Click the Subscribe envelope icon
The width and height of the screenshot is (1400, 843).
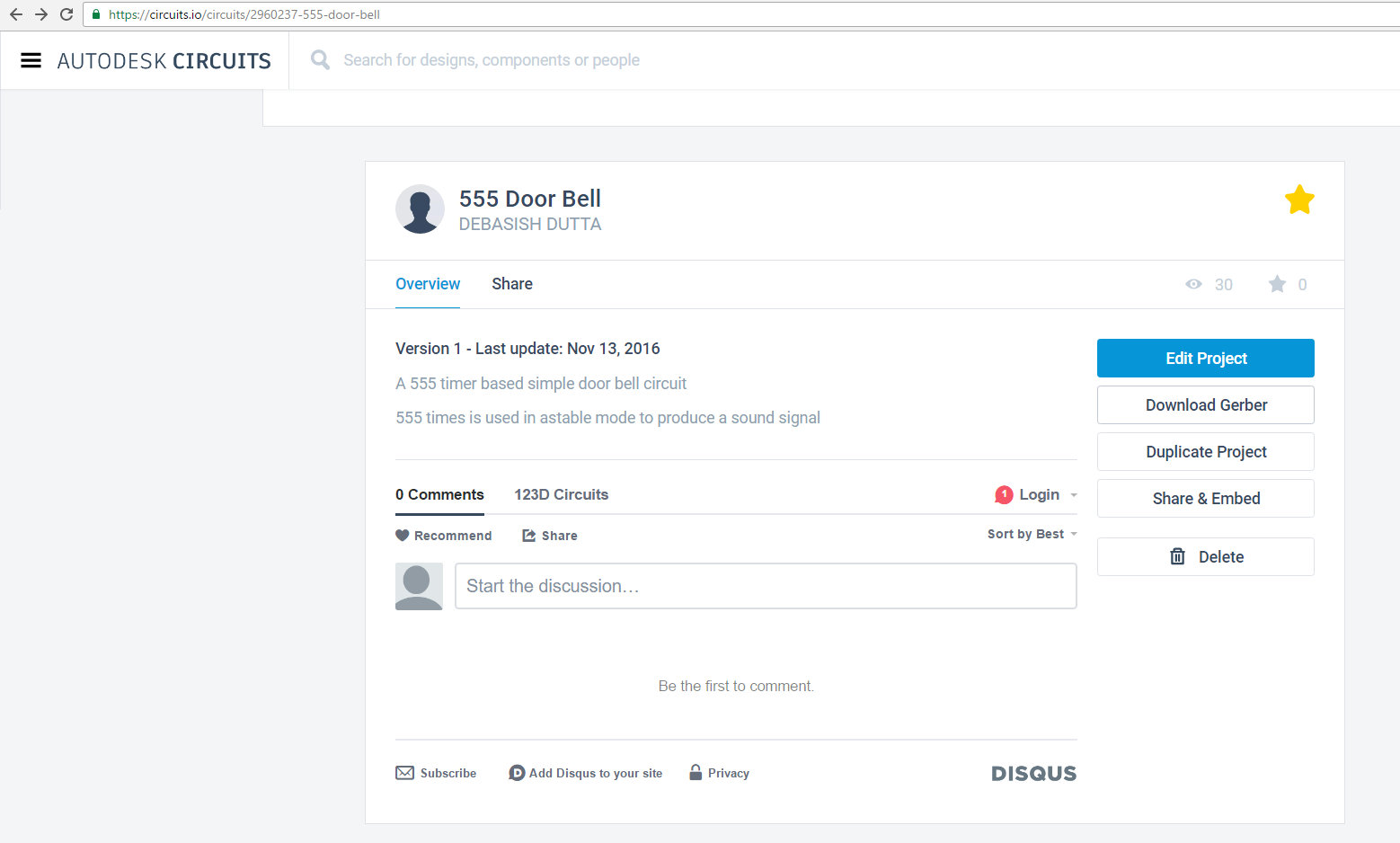(404, 773)
